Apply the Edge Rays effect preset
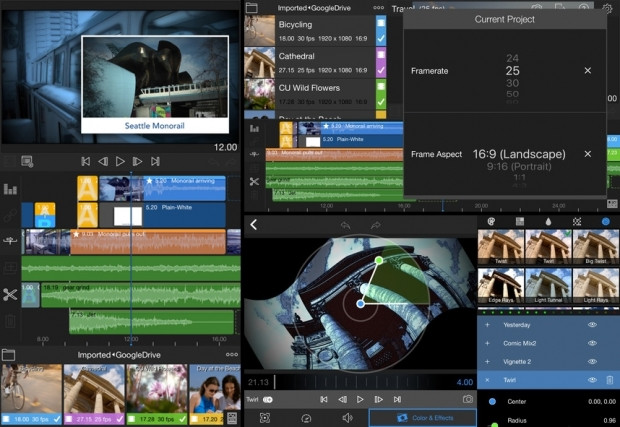This screenshot has height=427, width=620. [501, 286]
